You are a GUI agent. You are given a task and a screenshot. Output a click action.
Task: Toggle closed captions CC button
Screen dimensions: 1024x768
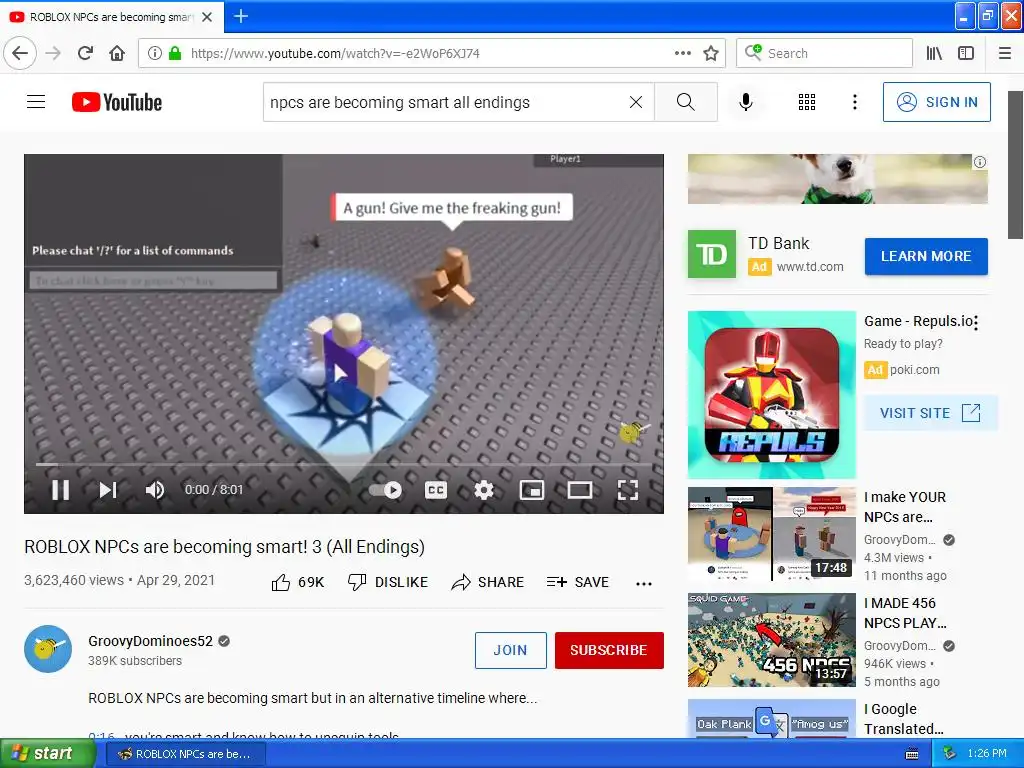(436, 490)
